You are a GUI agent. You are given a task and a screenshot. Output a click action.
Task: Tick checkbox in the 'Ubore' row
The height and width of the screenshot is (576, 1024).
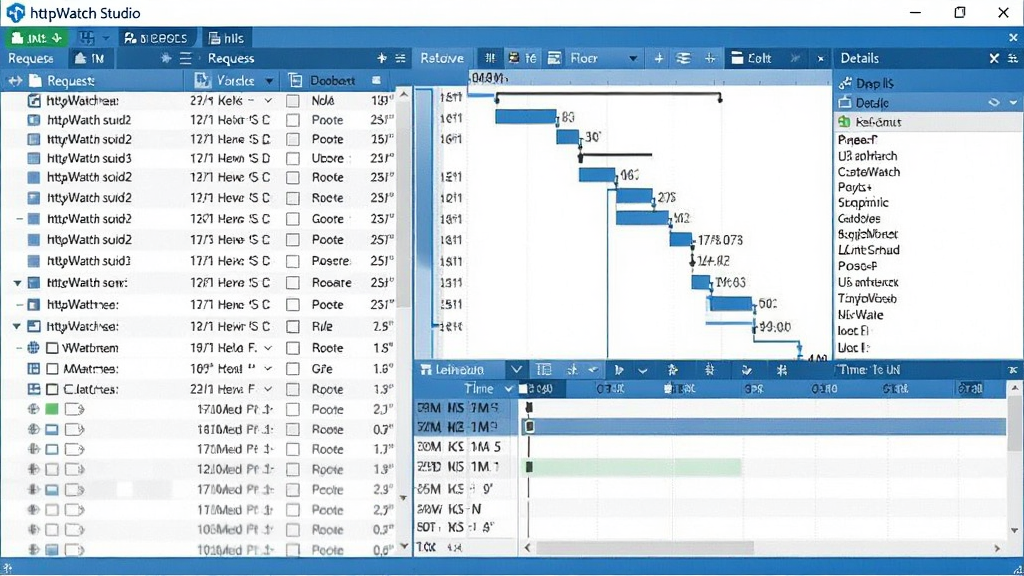[x=293, y=159]
